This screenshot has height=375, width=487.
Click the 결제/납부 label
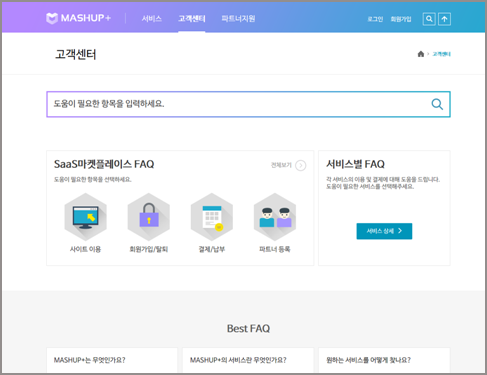(212, 249)
